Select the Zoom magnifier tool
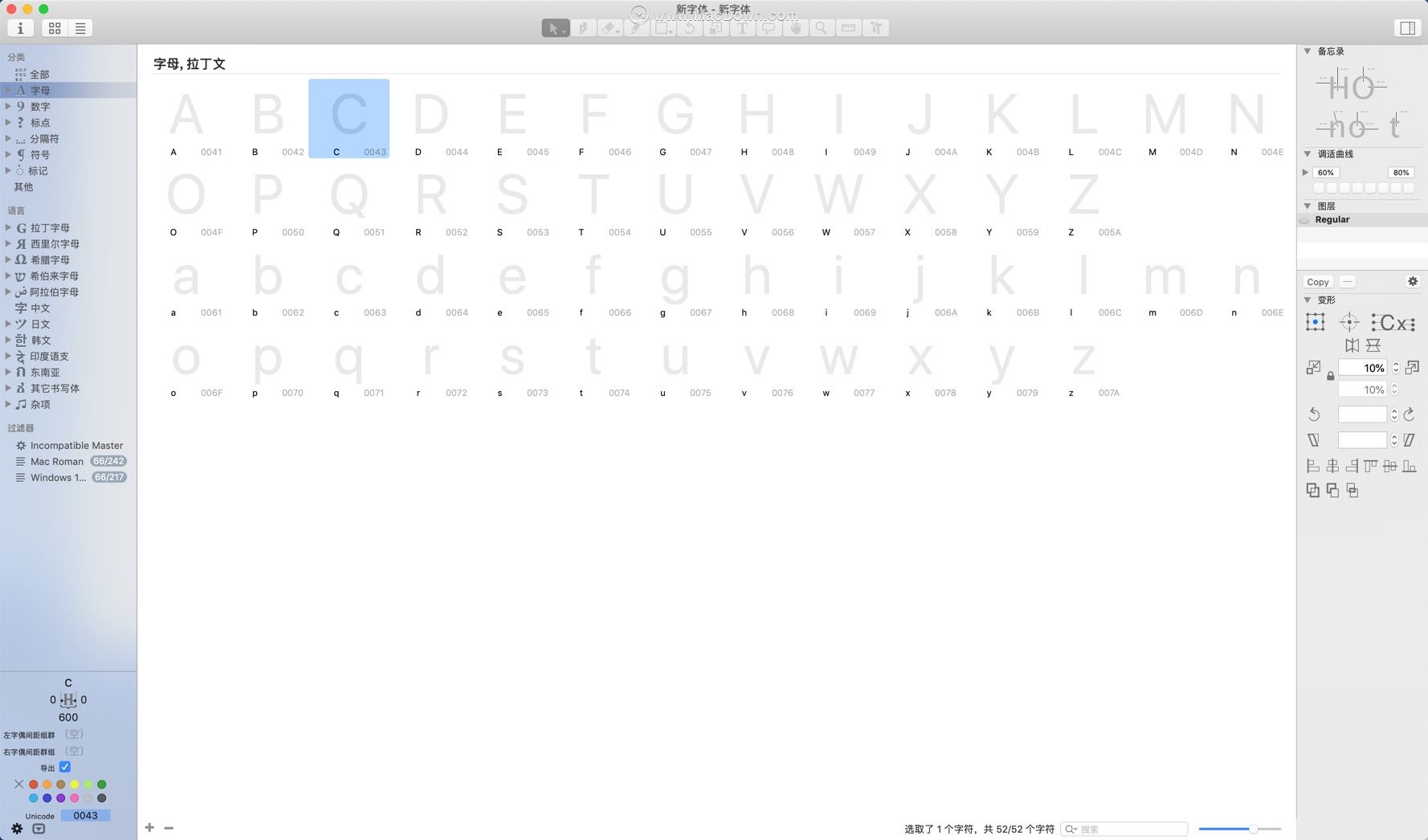Screen dimensions: 1428x840 (x=822, y=28)
